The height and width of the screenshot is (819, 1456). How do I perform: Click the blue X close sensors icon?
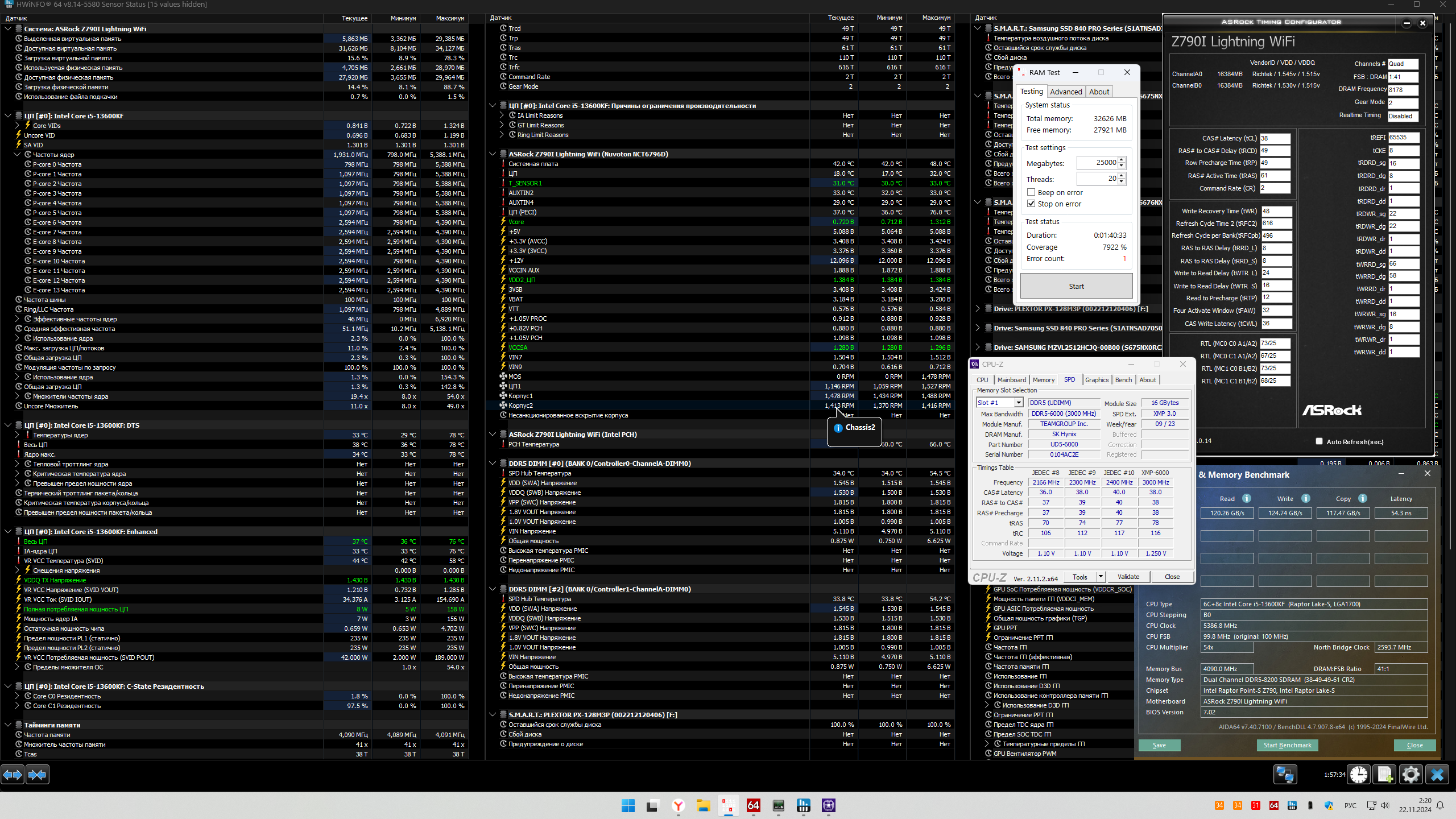(1437, 775)
